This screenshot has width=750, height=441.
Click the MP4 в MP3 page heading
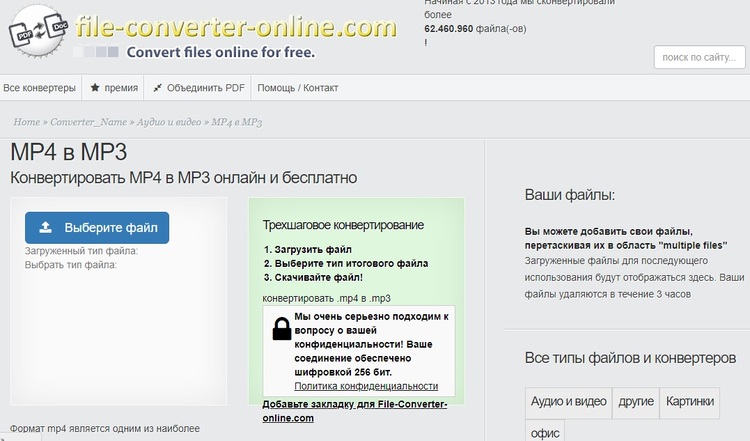[69, 152]
